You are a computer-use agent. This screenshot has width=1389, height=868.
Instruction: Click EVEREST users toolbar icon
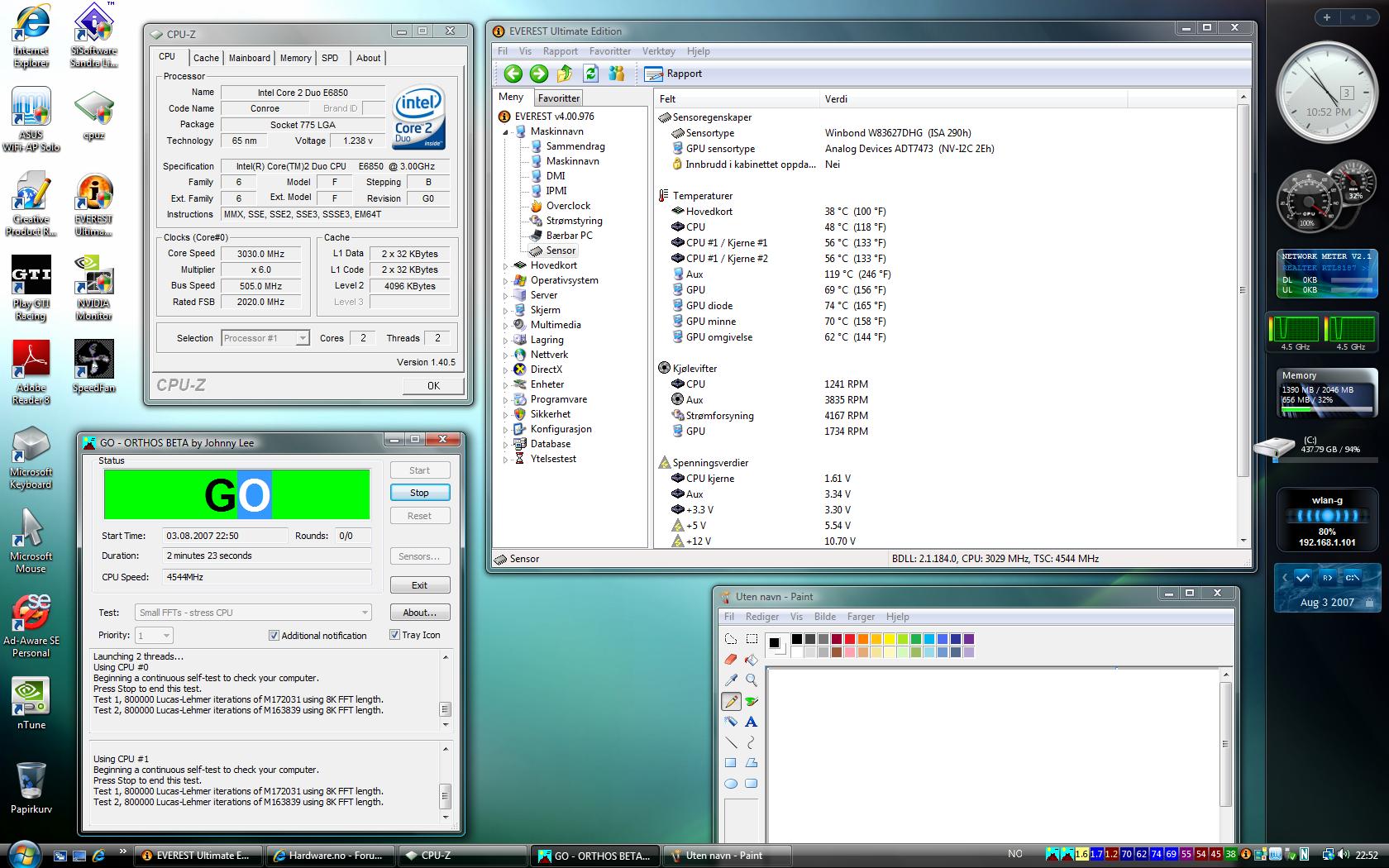616,74
